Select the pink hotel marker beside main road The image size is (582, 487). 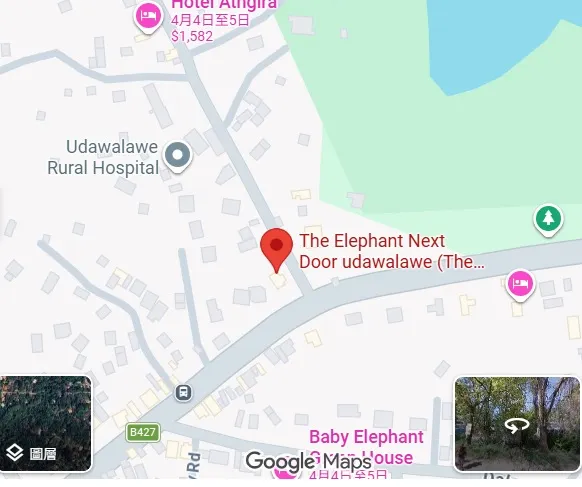[520, 285]
